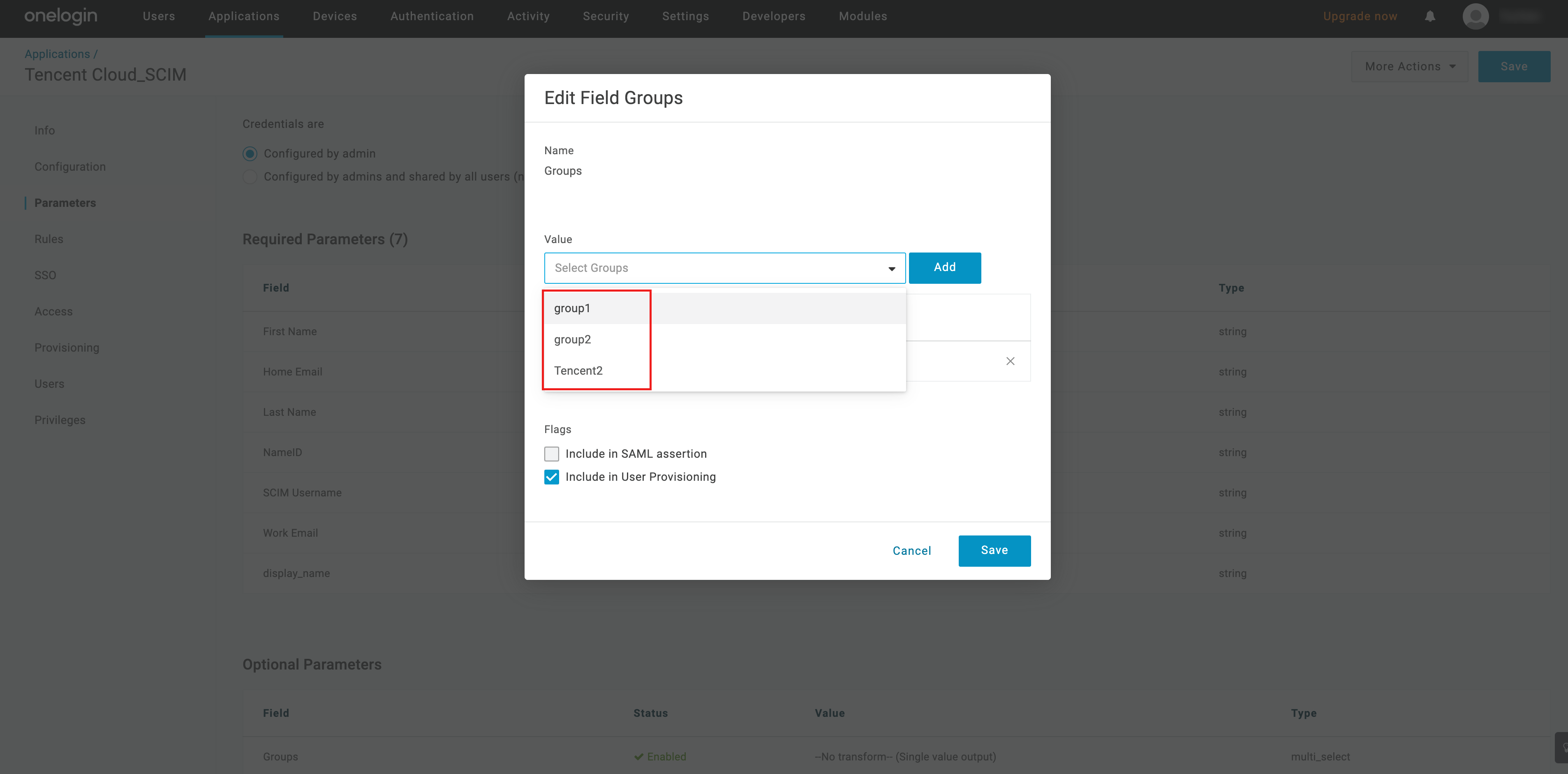Choose group1 from the dropdown list
1568x774 pixels.
(x=572, y=308)
